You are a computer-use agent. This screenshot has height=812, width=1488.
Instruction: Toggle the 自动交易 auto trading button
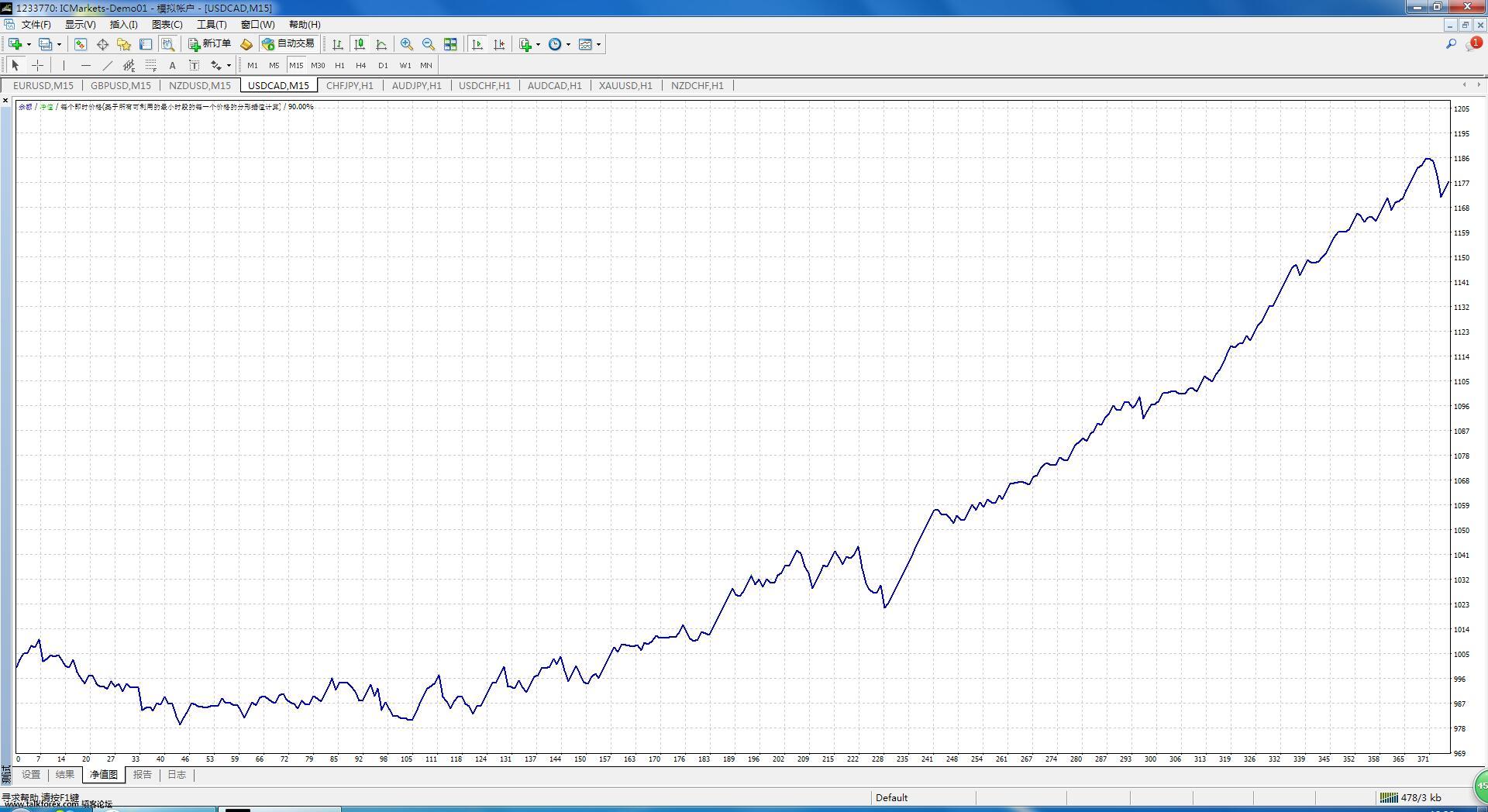pos(288,44)
